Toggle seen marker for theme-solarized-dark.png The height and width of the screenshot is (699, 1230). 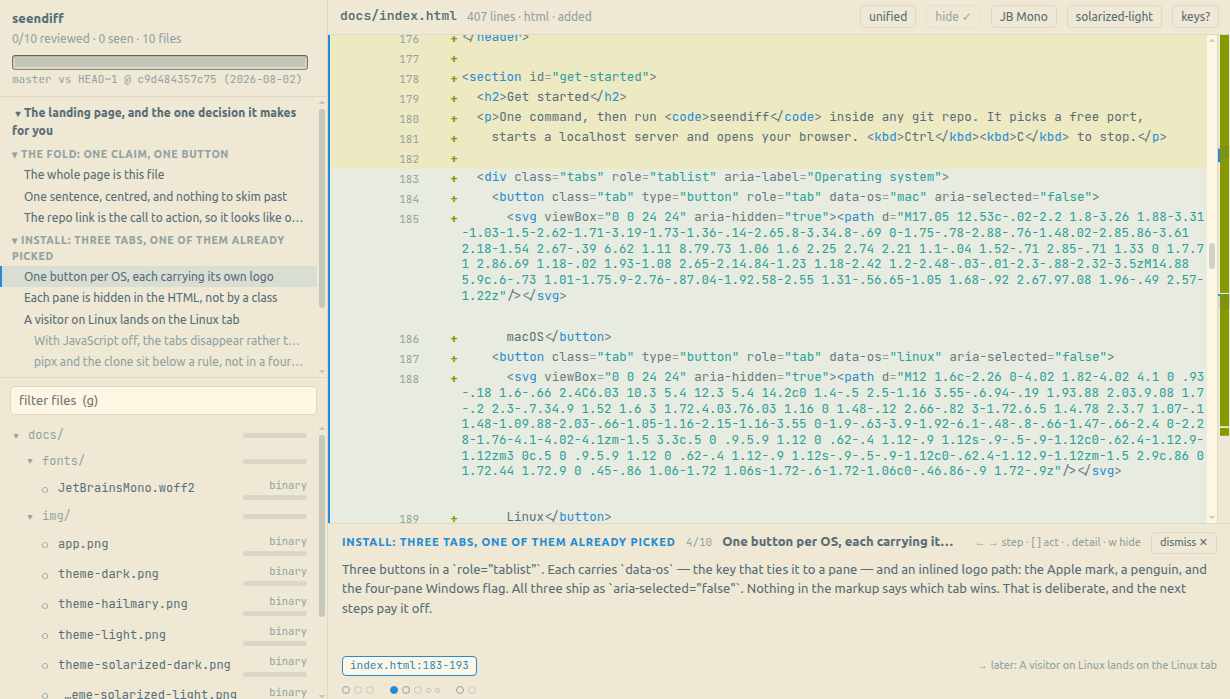click(45, 665)
